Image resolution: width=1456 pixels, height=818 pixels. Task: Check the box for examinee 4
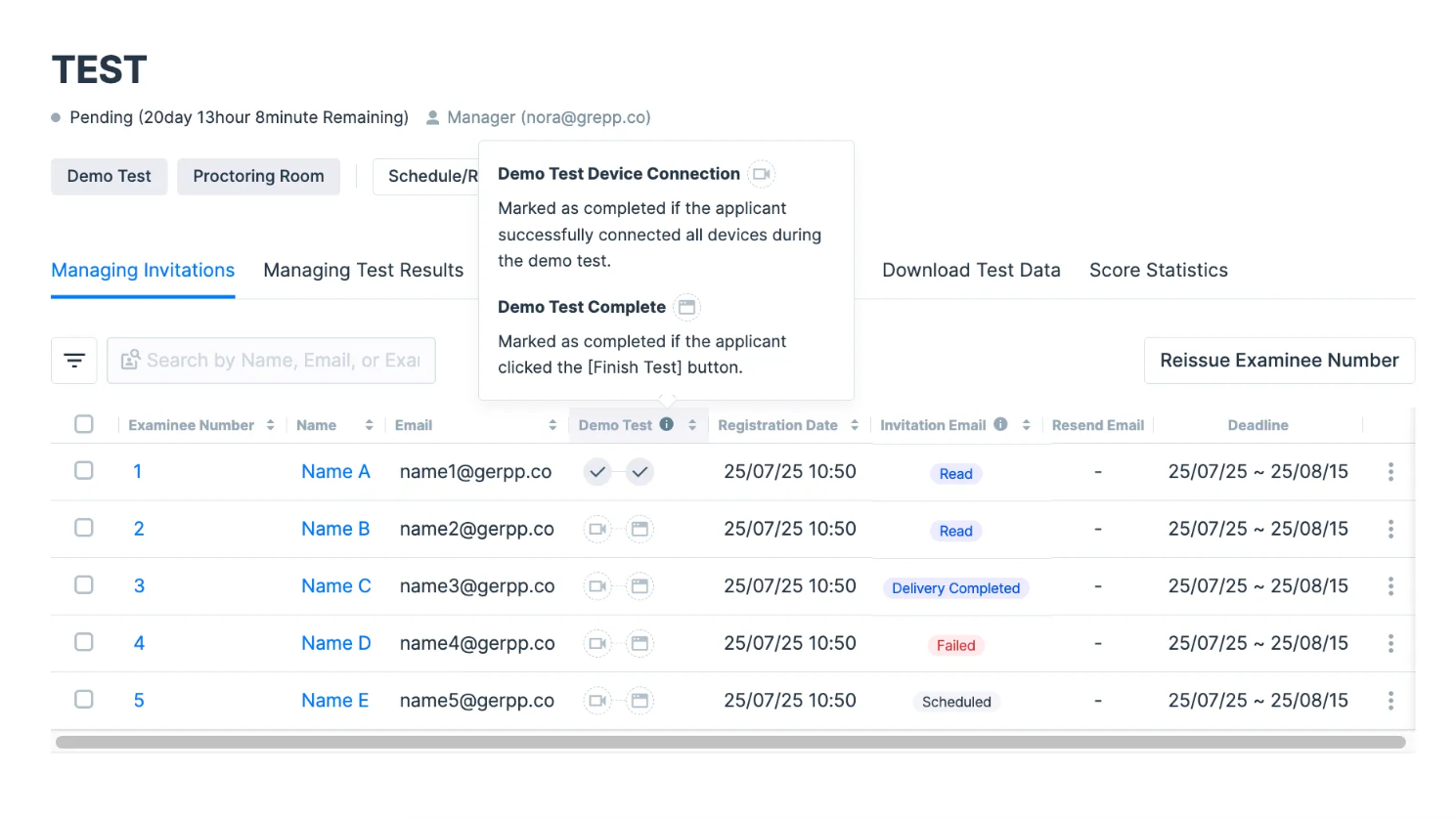click(84, 642)
